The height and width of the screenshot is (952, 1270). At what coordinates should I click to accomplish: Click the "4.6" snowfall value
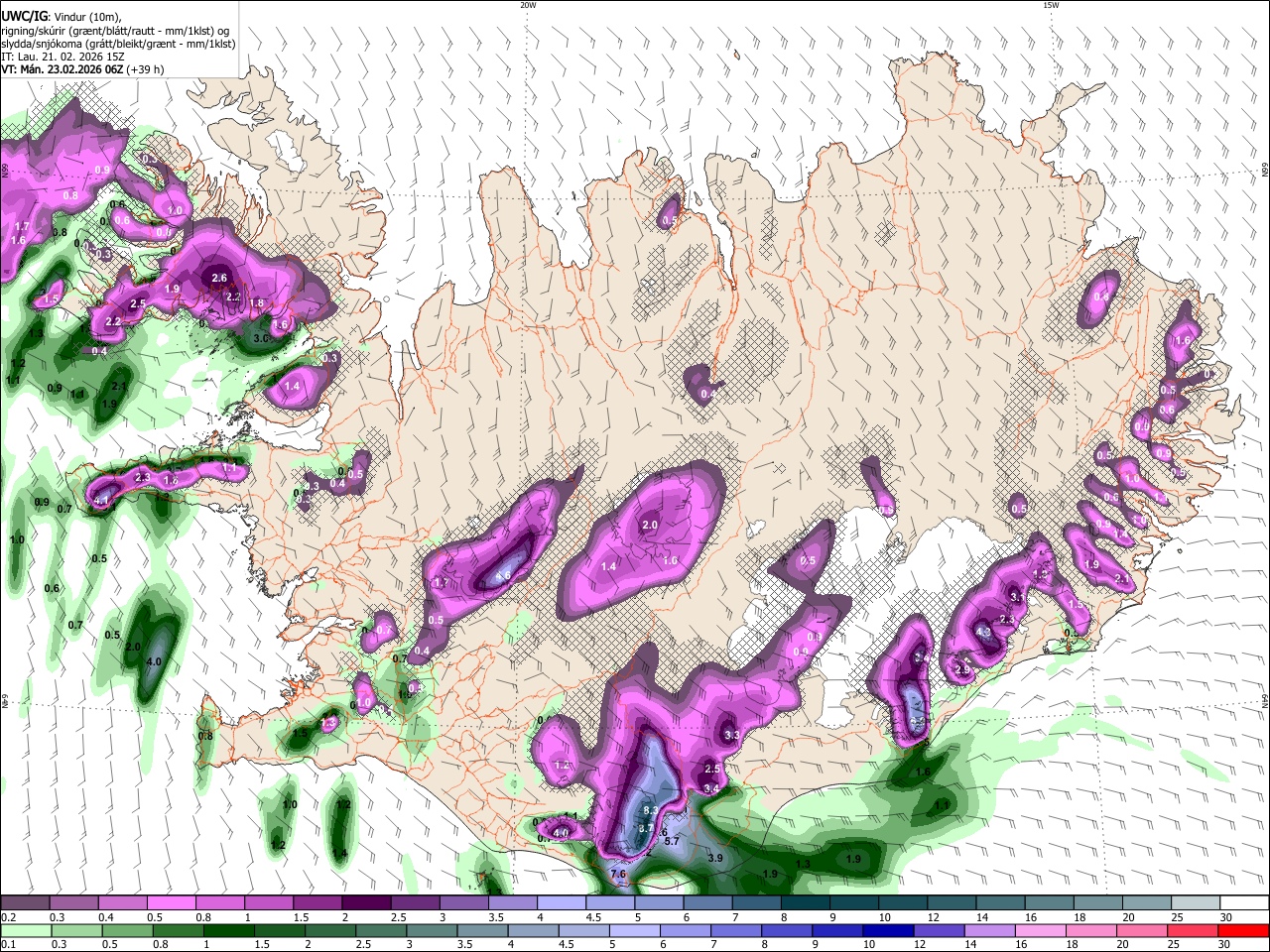tap(503, 575)
